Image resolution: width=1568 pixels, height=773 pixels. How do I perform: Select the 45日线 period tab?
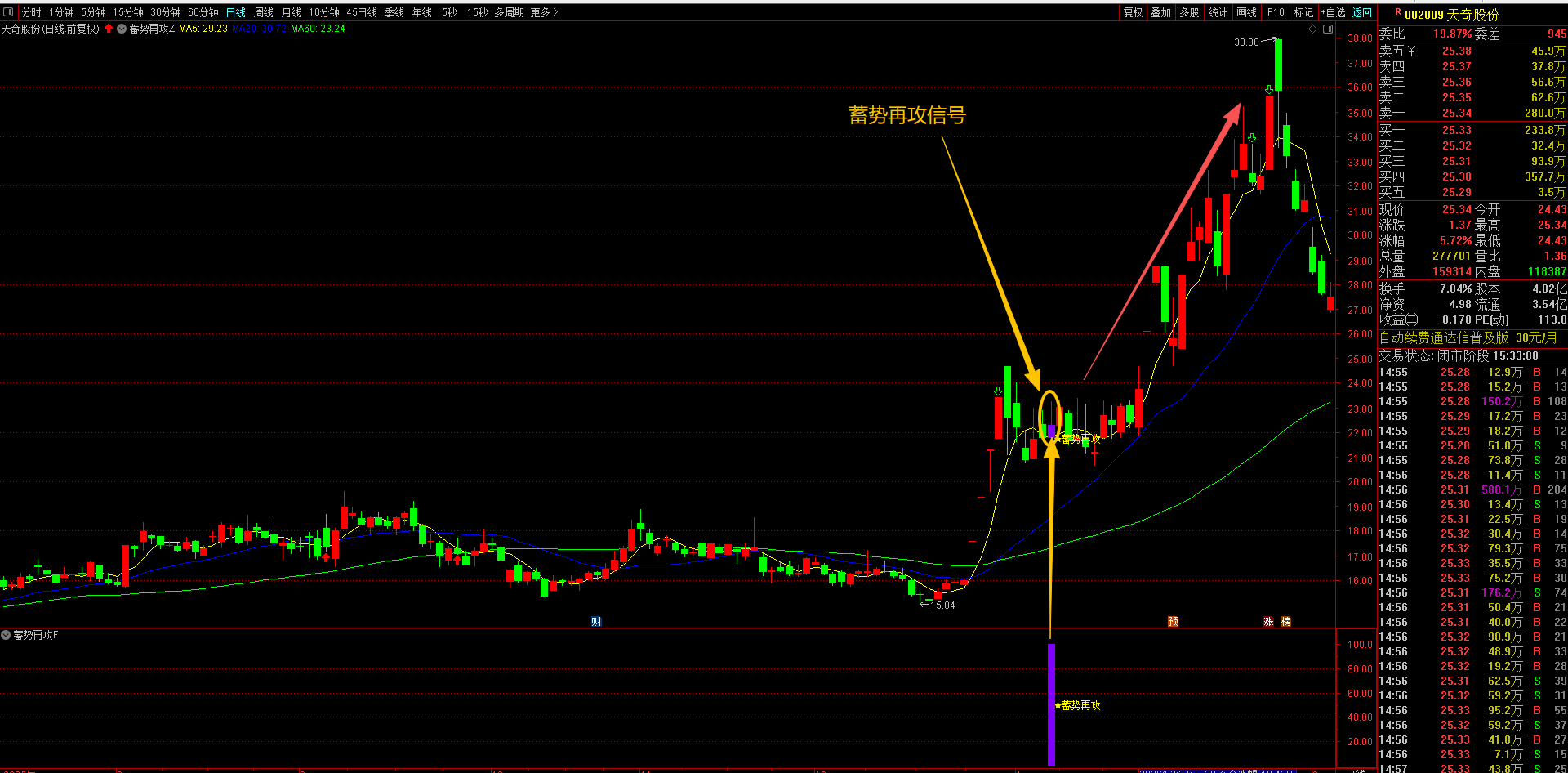click(362, 12)
